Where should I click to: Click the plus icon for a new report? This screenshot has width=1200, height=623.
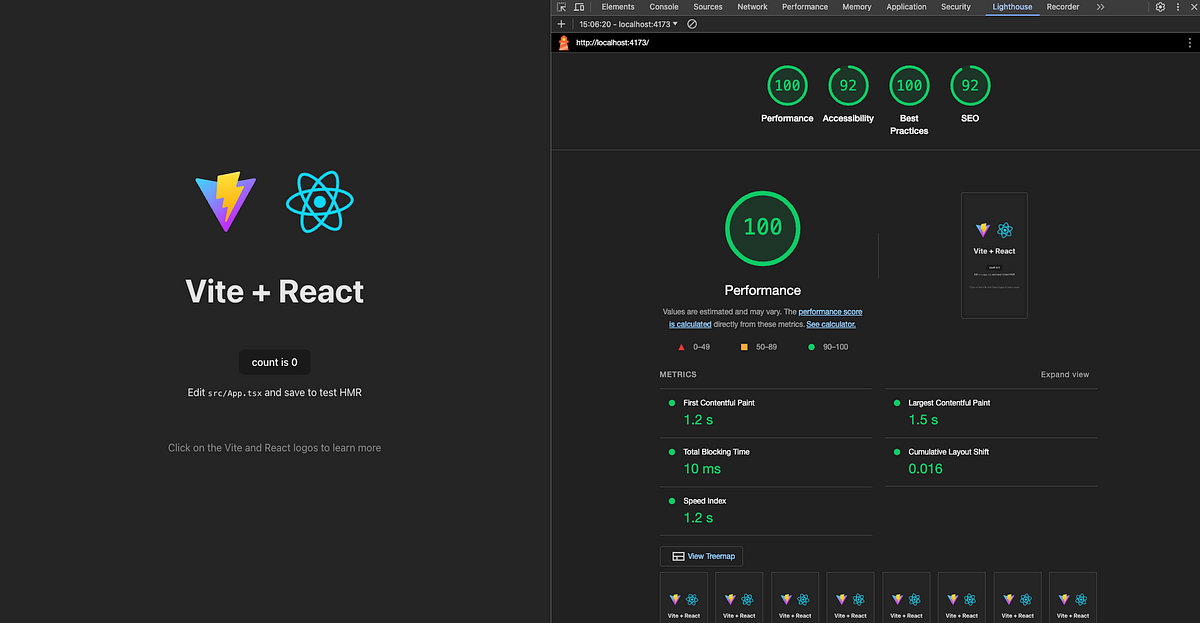tap(561, 23)
